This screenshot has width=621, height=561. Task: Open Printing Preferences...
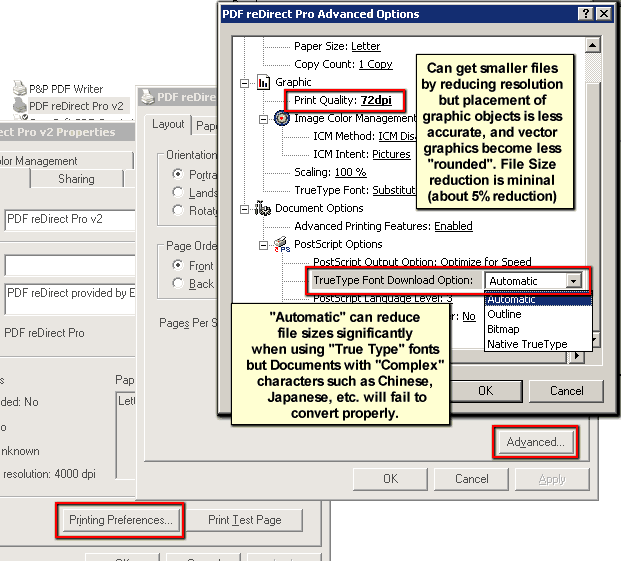(x=120, y=520)
